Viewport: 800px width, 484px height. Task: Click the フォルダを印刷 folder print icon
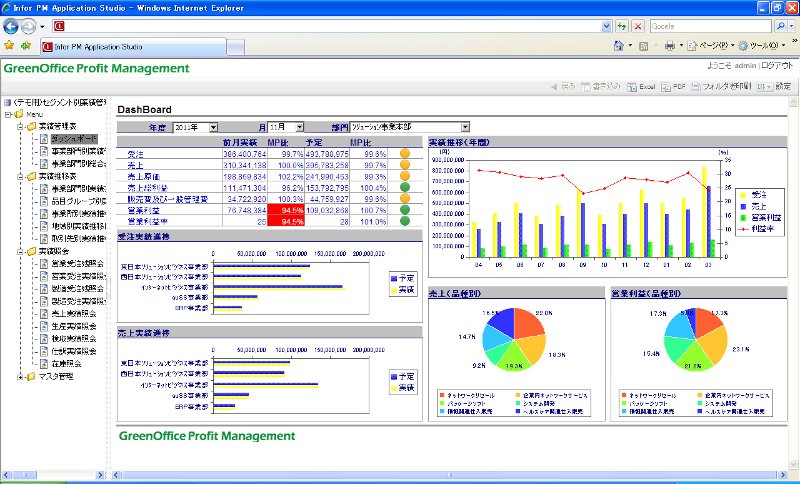click(696, 87)
